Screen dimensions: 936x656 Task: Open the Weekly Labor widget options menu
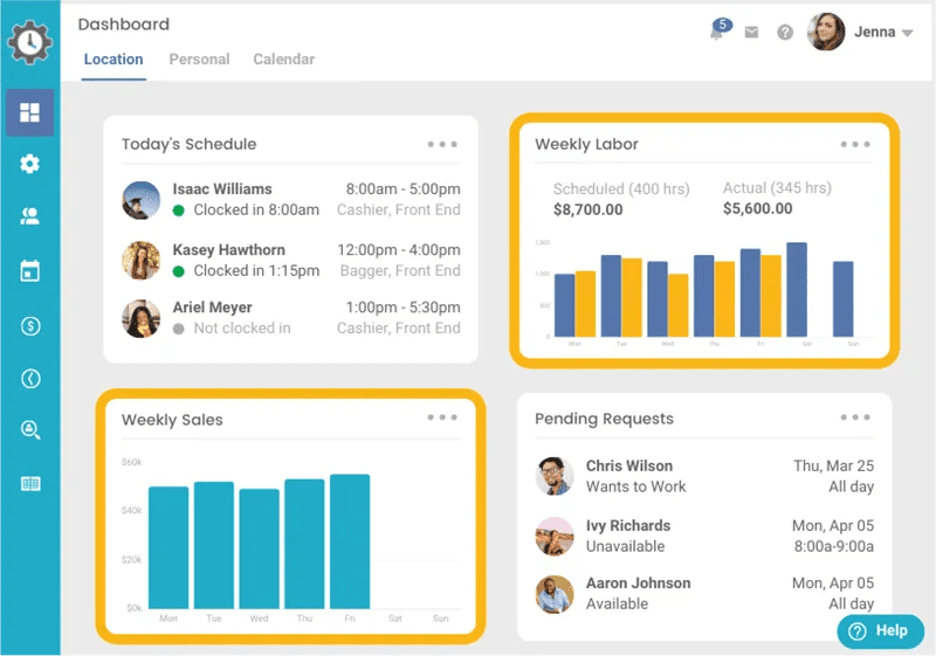(855, 144)
